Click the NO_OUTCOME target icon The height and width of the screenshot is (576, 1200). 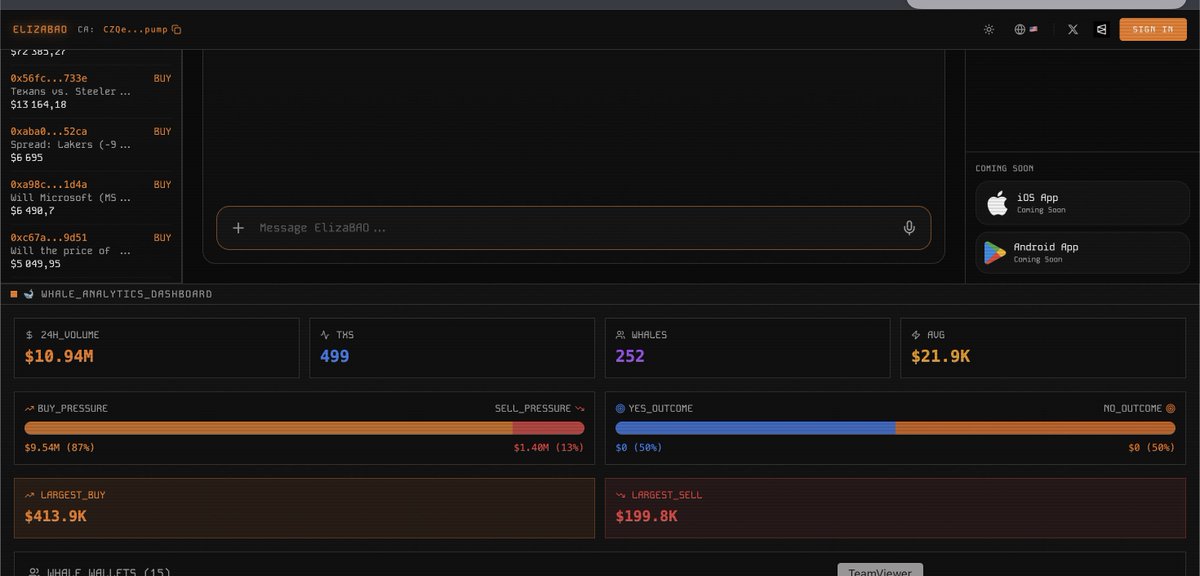coord(1170,408)
